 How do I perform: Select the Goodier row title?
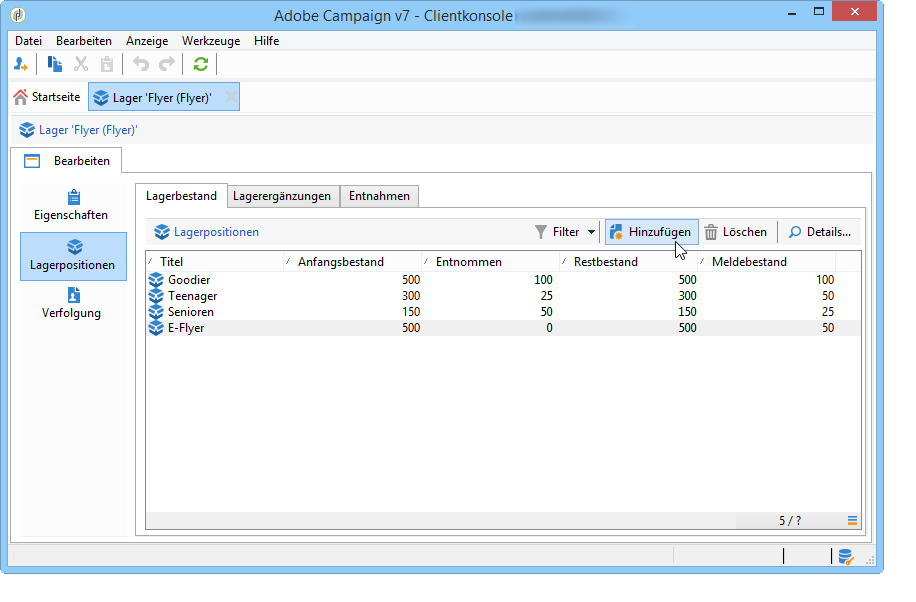tap(189, 280)
